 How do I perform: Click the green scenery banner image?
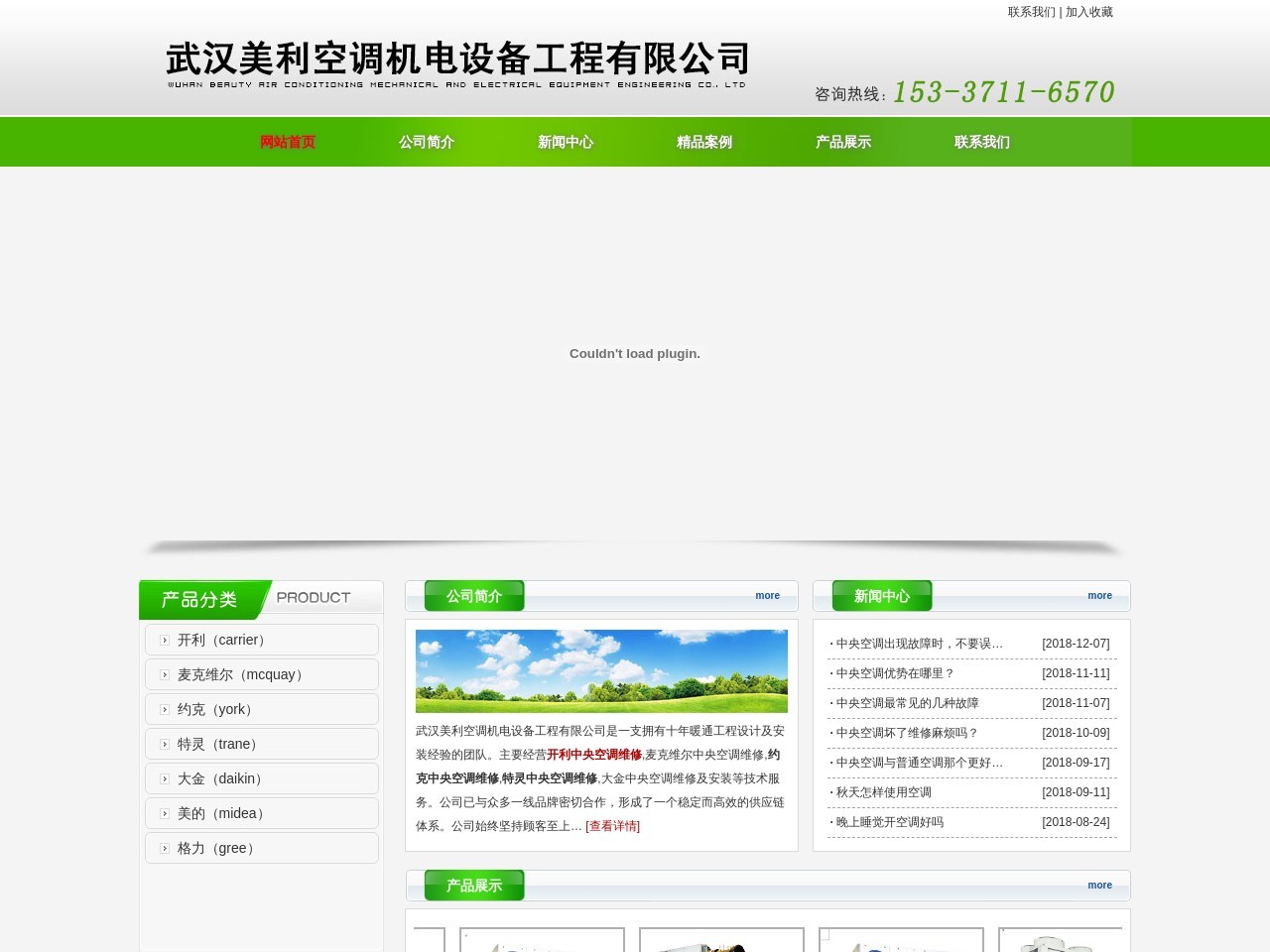click(601, 670)
